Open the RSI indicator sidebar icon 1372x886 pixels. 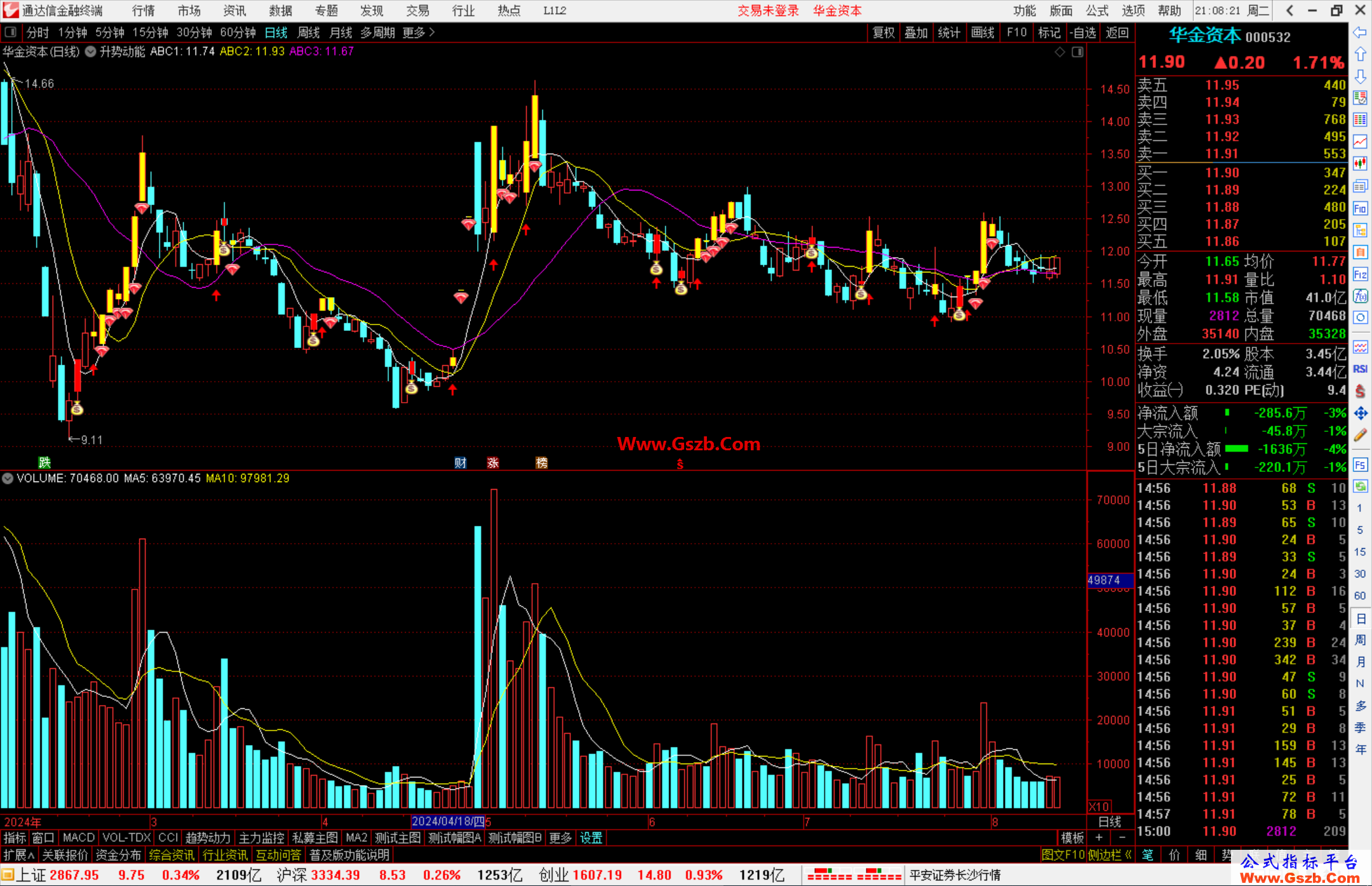tap(1360, 369)
